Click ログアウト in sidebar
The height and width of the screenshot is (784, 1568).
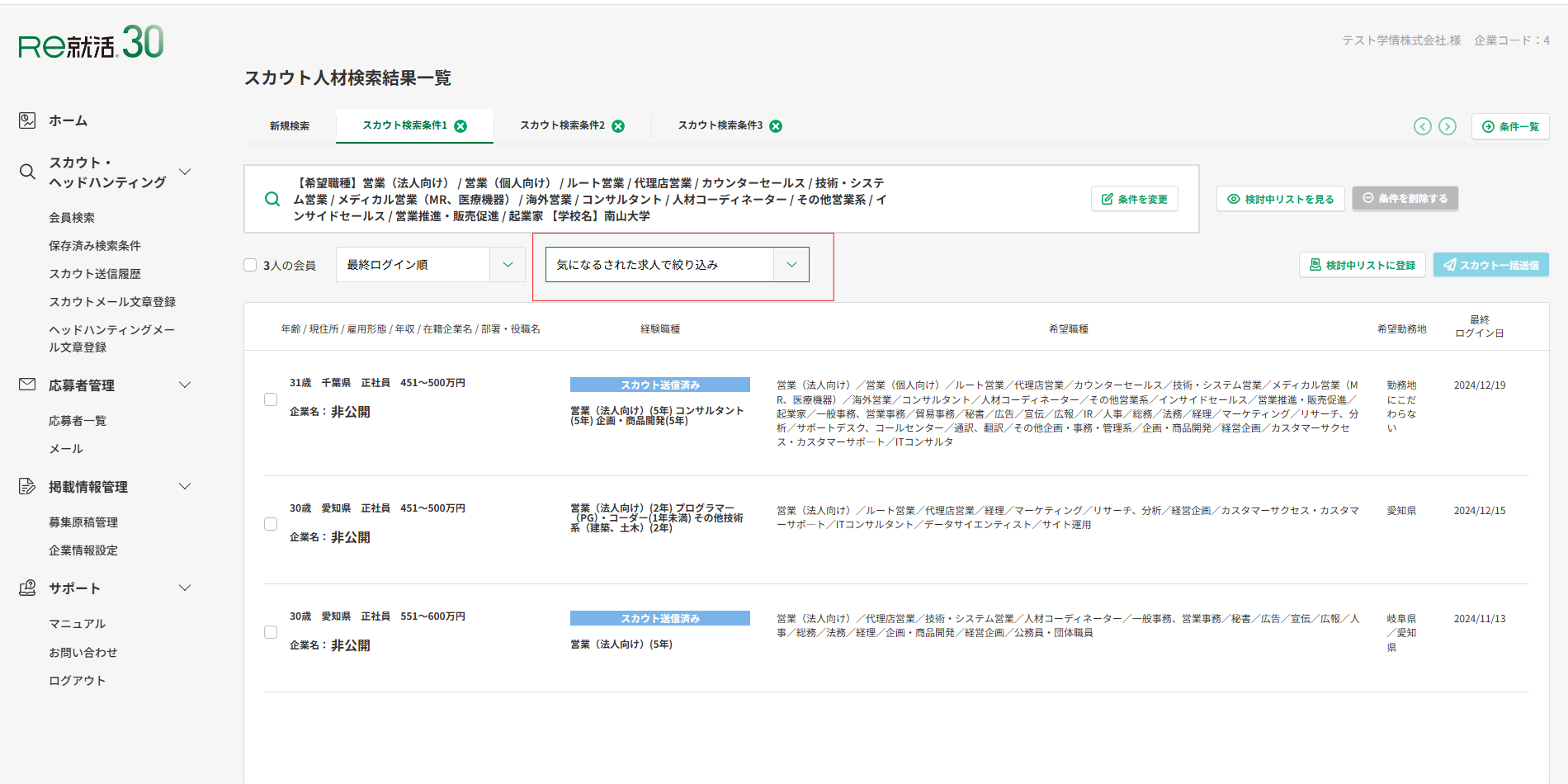(78, 681)
